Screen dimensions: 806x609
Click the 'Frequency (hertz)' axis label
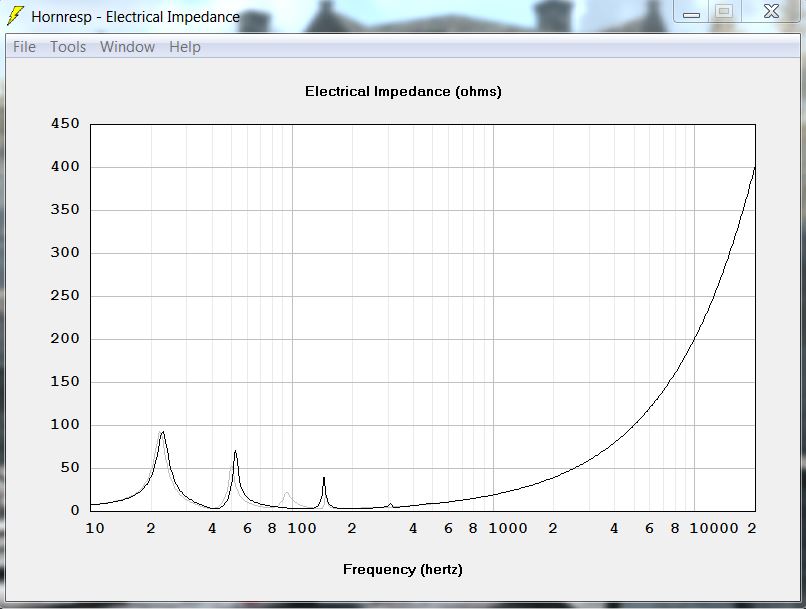(x=402, y=569)
